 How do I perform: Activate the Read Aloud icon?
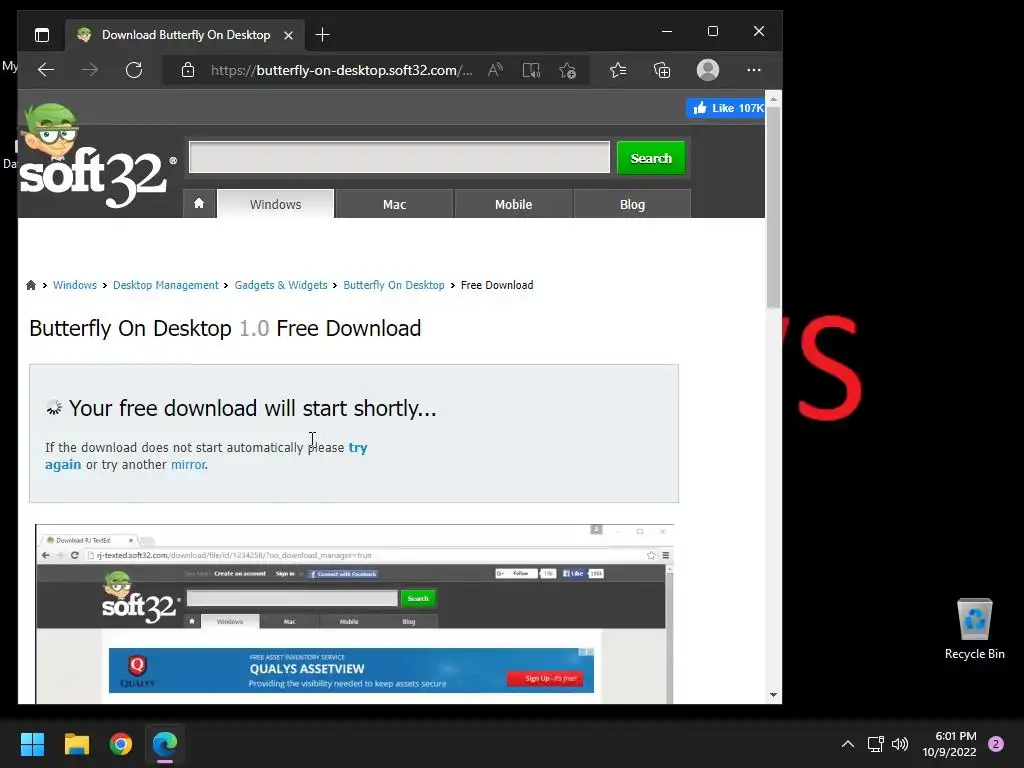pos(496,70)
